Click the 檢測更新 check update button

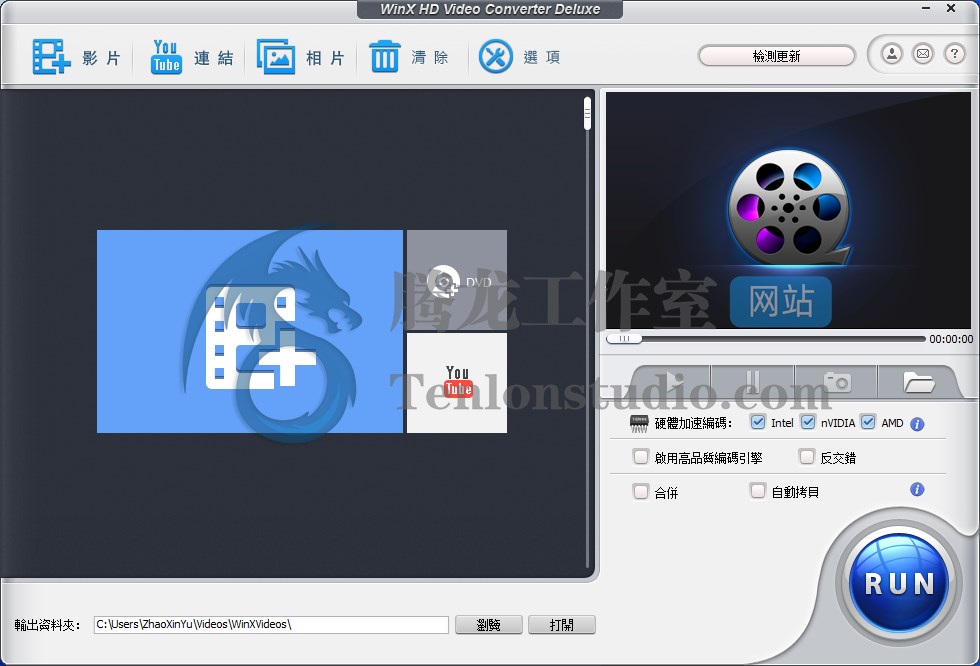click(x=776, y=56)
